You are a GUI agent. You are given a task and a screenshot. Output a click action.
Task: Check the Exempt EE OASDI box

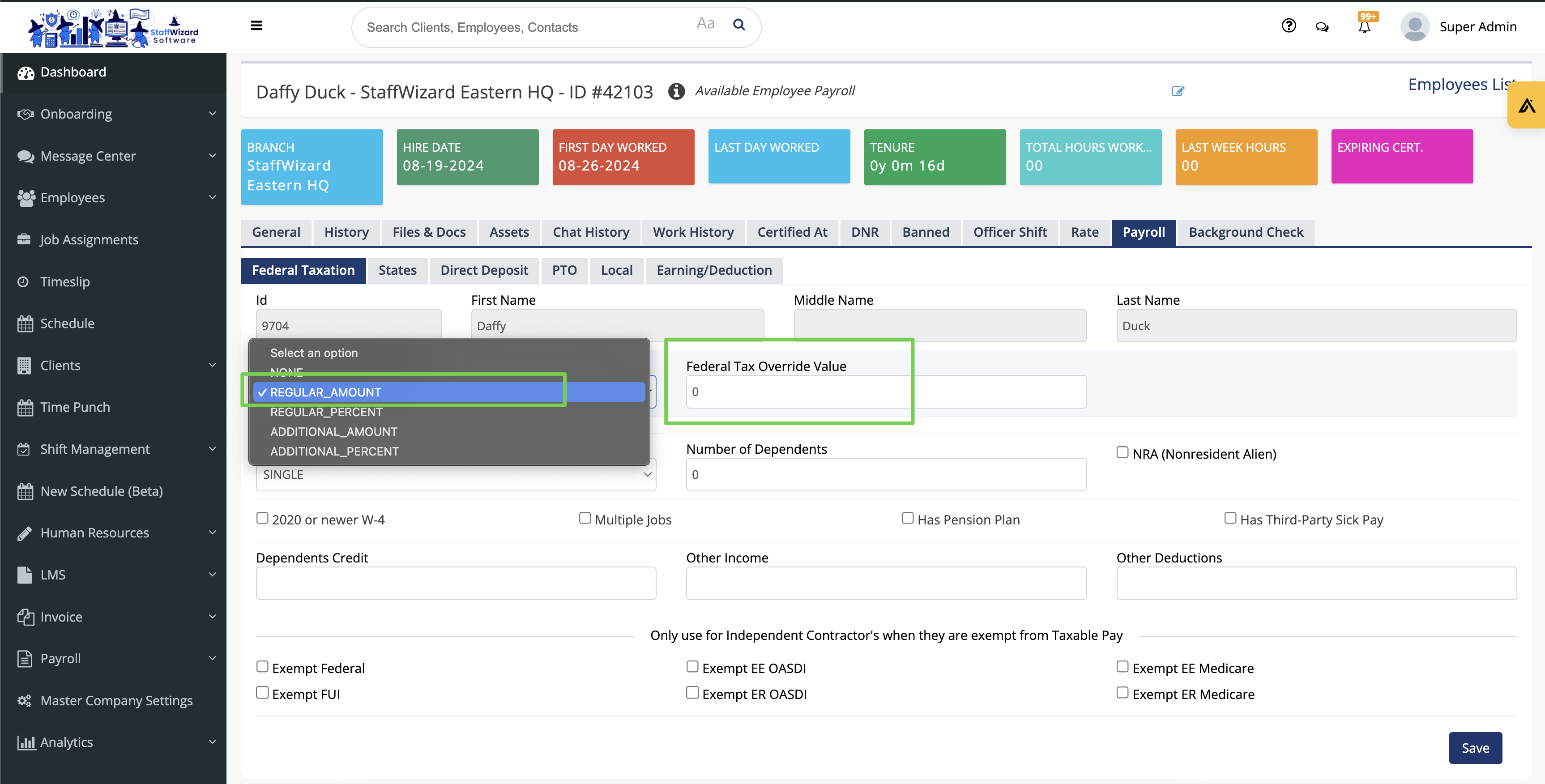(x=692, y=667)
